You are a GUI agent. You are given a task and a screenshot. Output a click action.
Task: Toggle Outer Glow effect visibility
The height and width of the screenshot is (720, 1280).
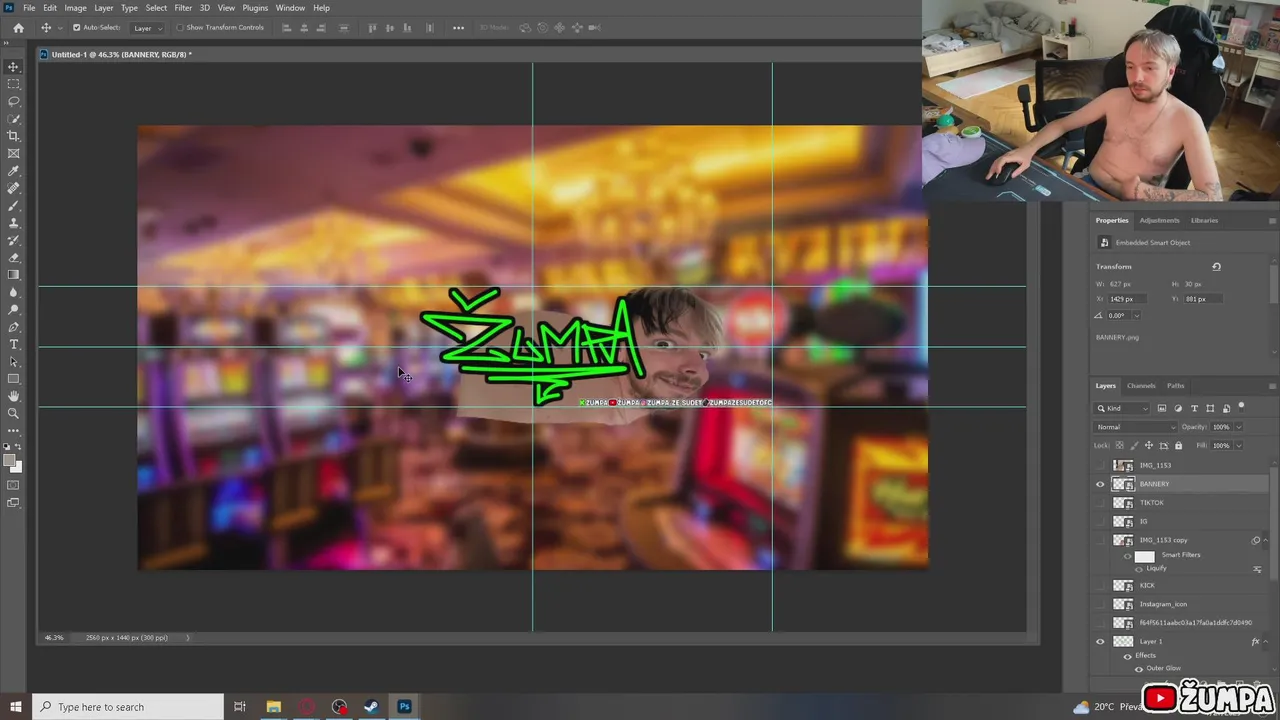(x=1138, y=668)
